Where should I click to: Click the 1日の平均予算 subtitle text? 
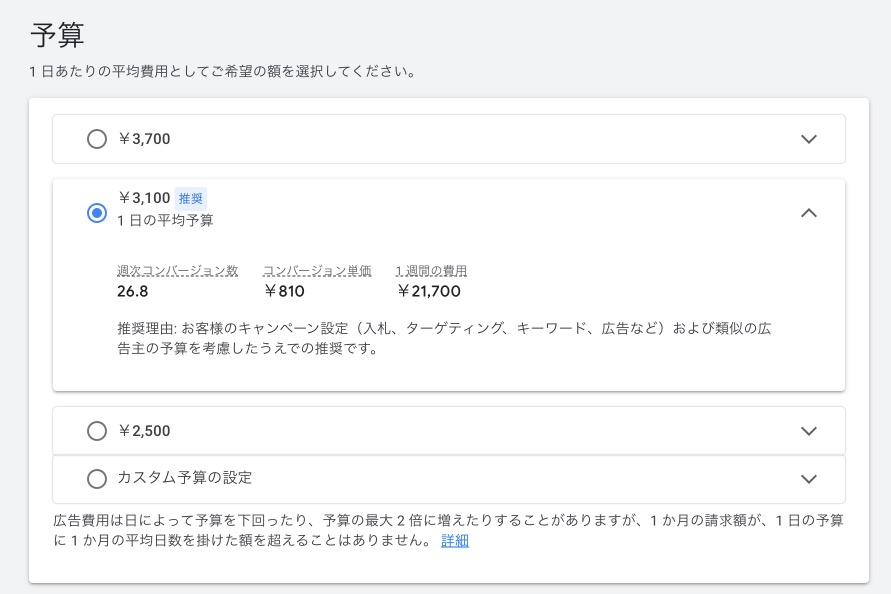coord(165,220)
